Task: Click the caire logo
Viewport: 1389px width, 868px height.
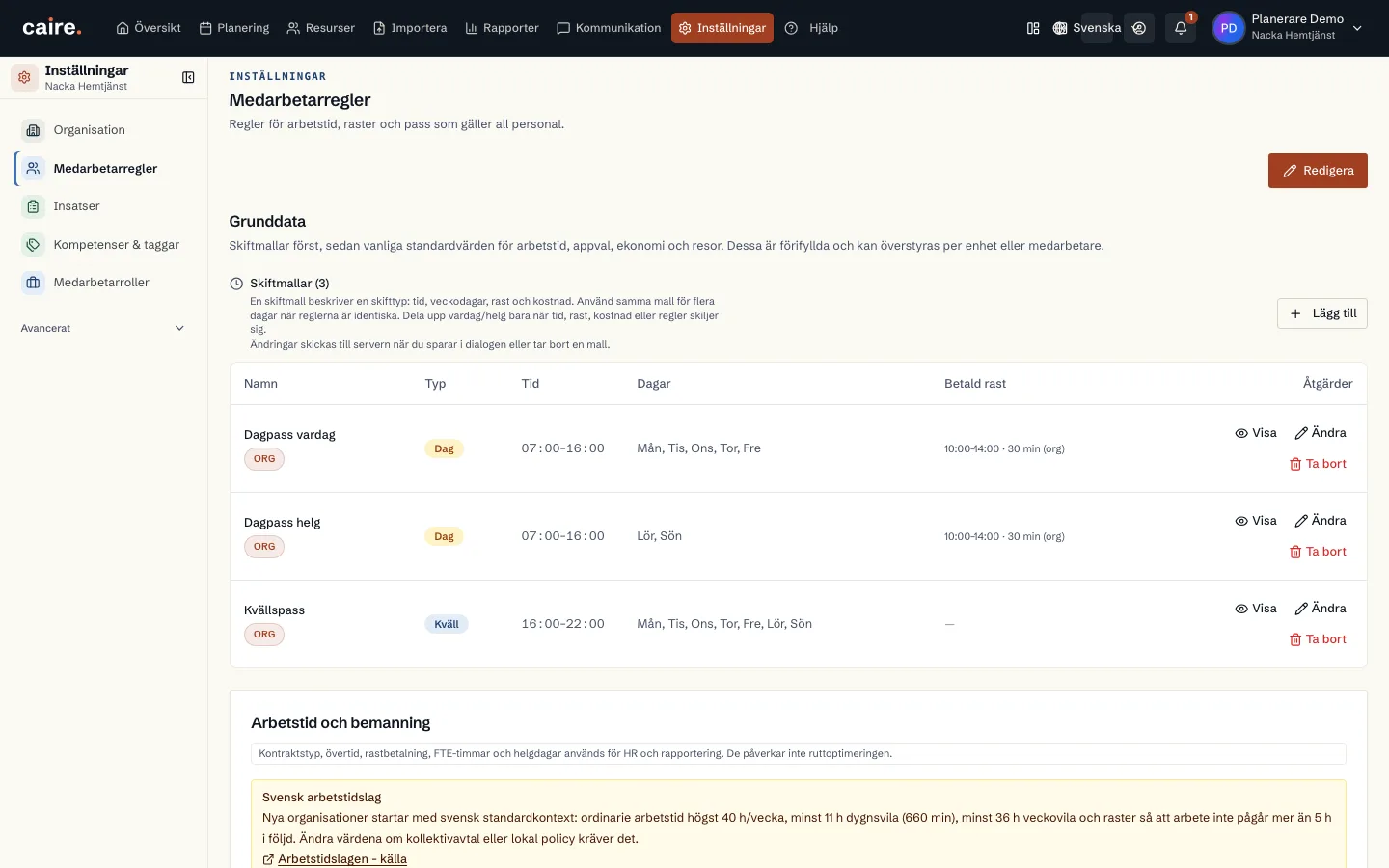Action: tap(52, 28)
